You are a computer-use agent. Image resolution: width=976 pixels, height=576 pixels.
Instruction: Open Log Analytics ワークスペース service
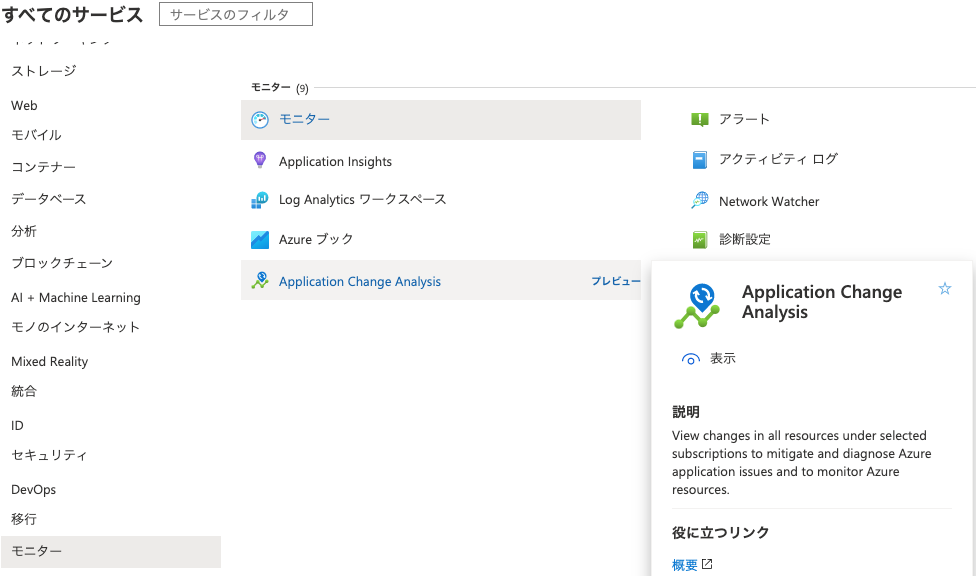coord(362,200)
